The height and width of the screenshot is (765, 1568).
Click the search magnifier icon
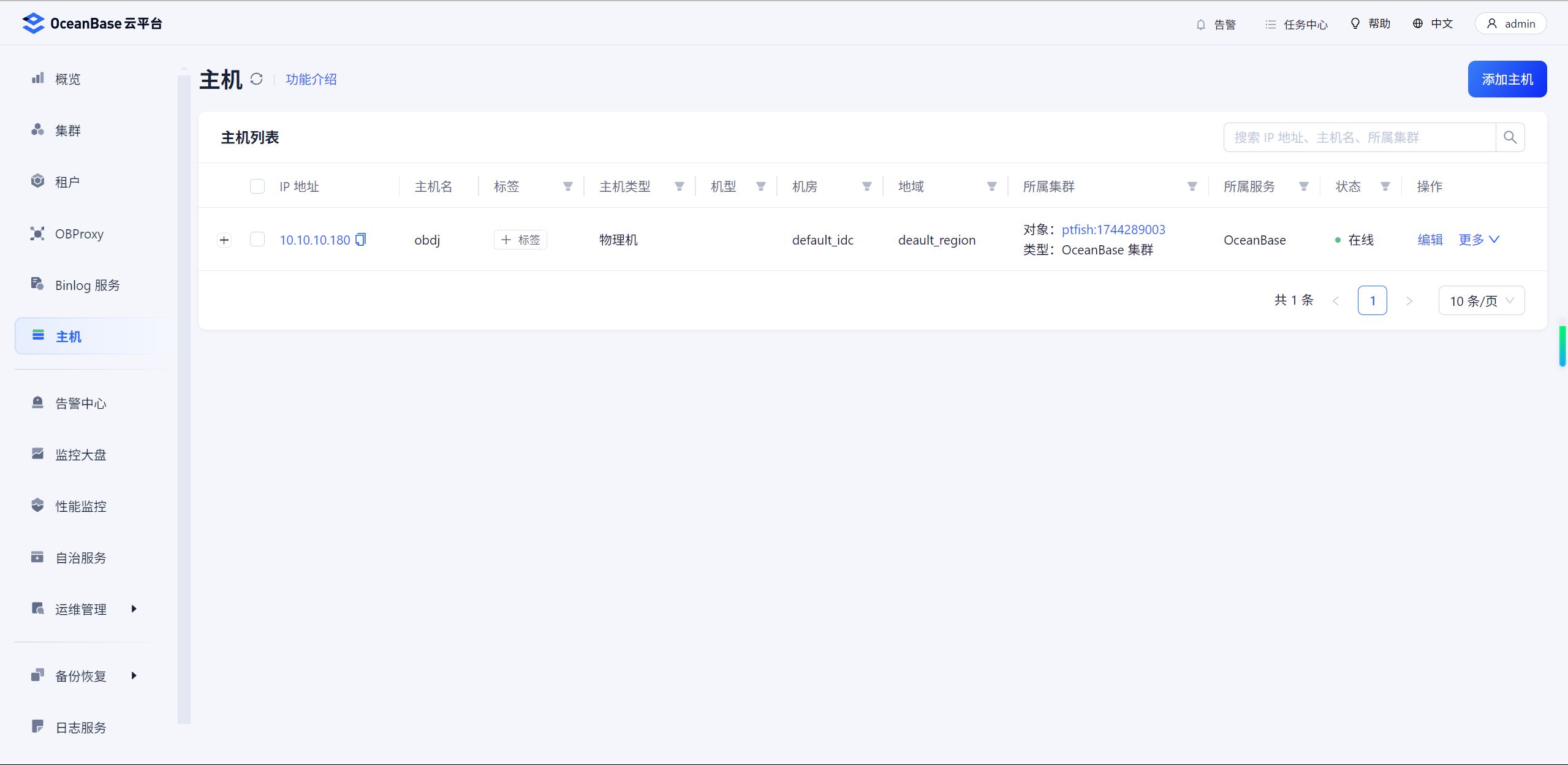tap(1510, 137)
